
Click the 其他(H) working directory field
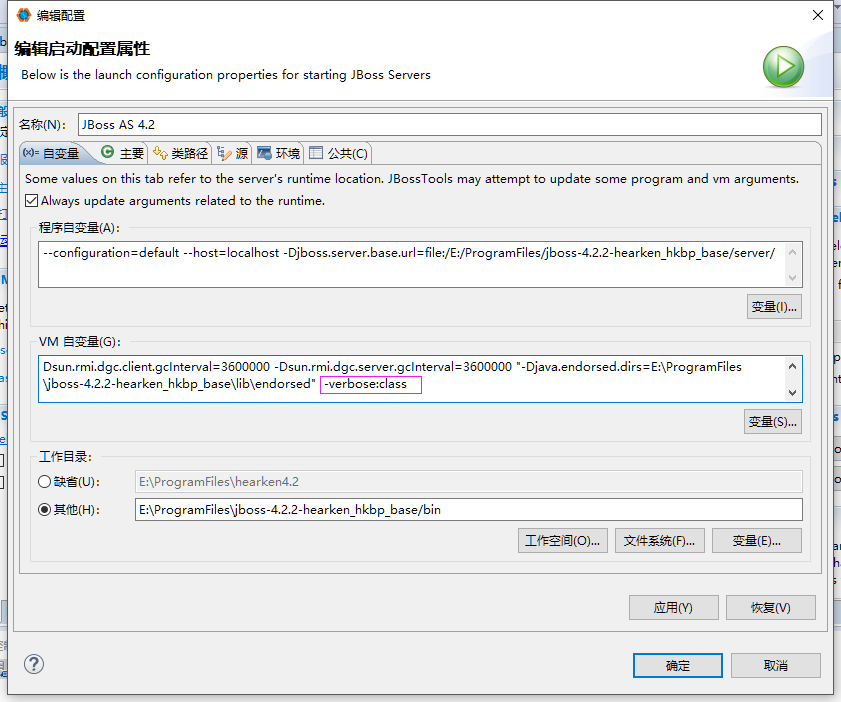[x=469, y=509]
